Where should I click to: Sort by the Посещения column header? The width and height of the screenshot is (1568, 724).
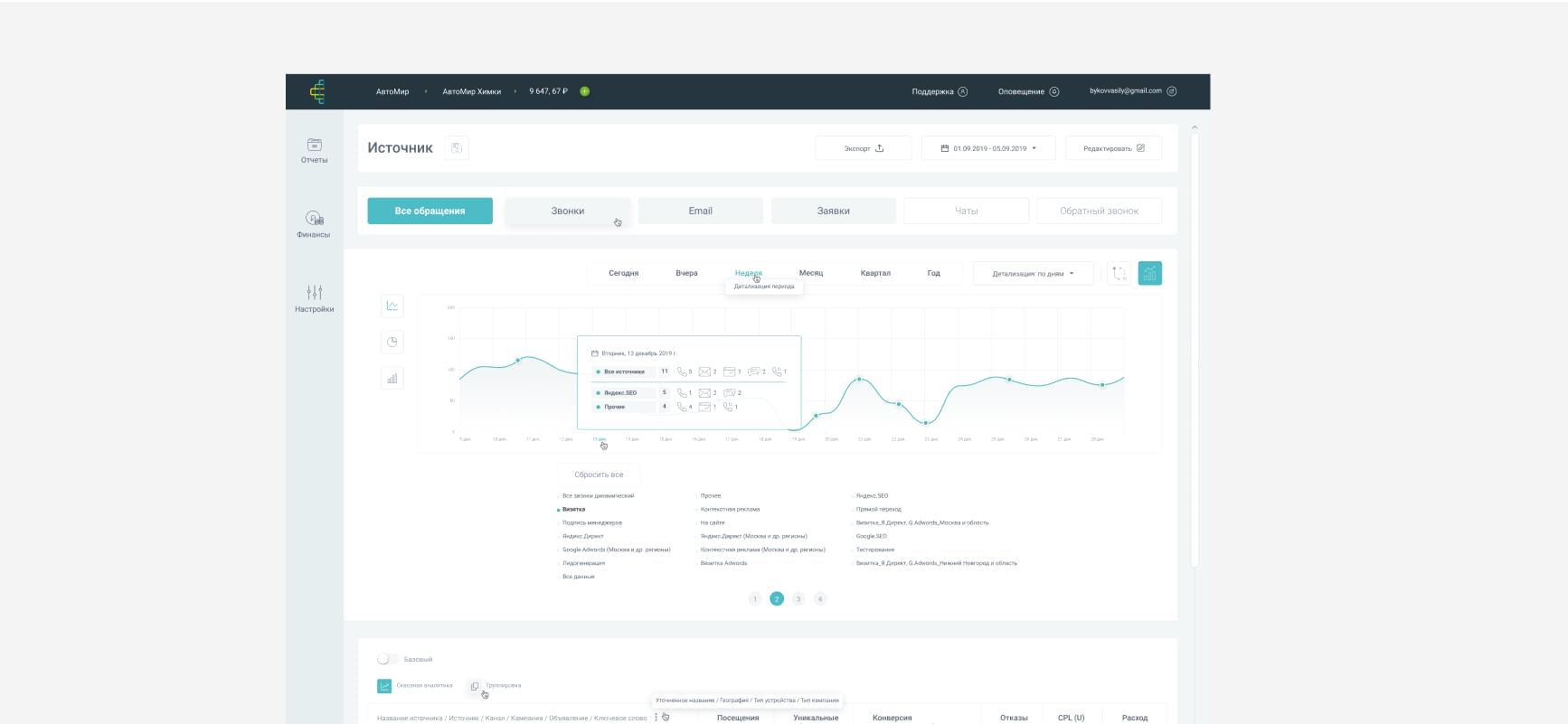[738, 718]
